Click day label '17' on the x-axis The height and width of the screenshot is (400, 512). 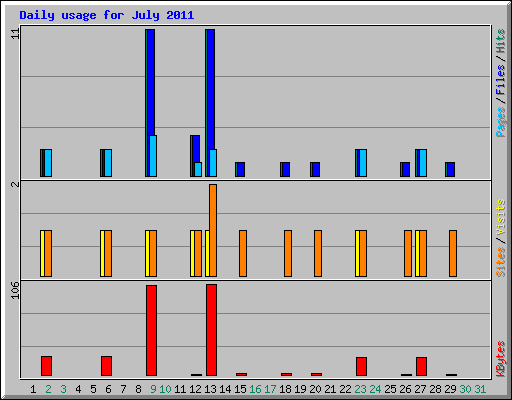pos(270,389)
